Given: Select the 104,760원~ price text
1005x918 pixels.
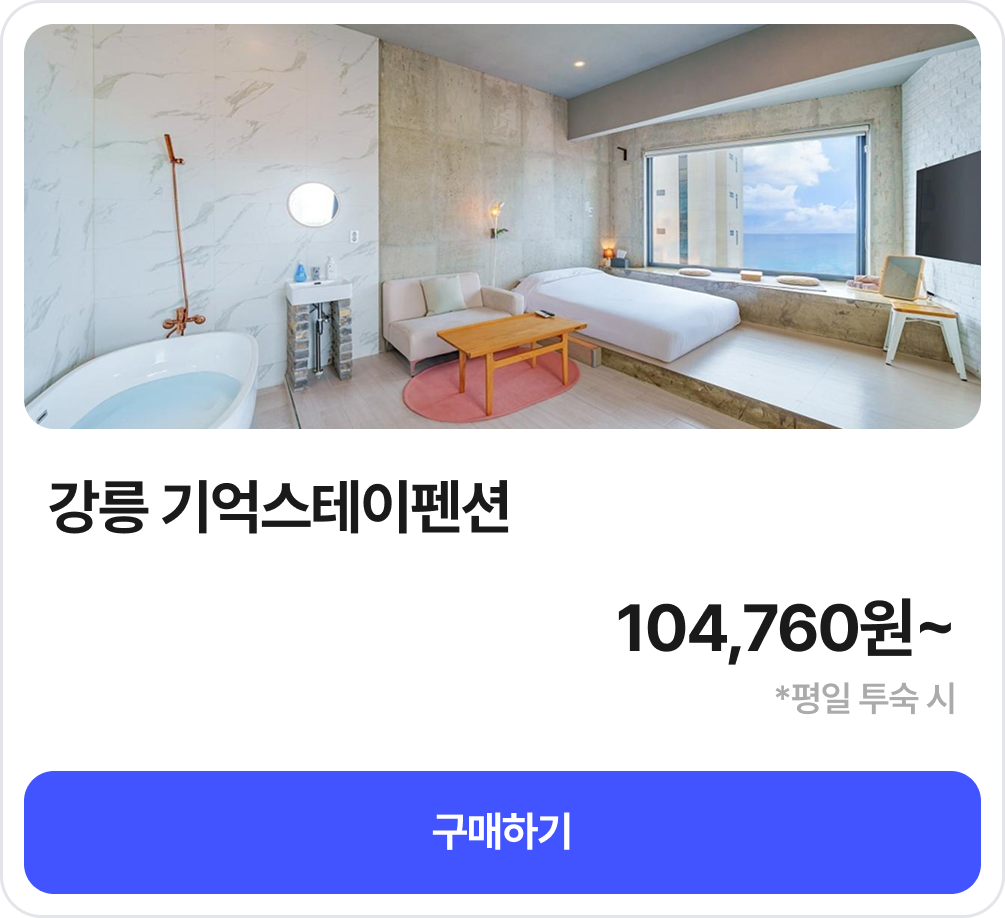Looking at the screenshot, I should coord(784,628).
